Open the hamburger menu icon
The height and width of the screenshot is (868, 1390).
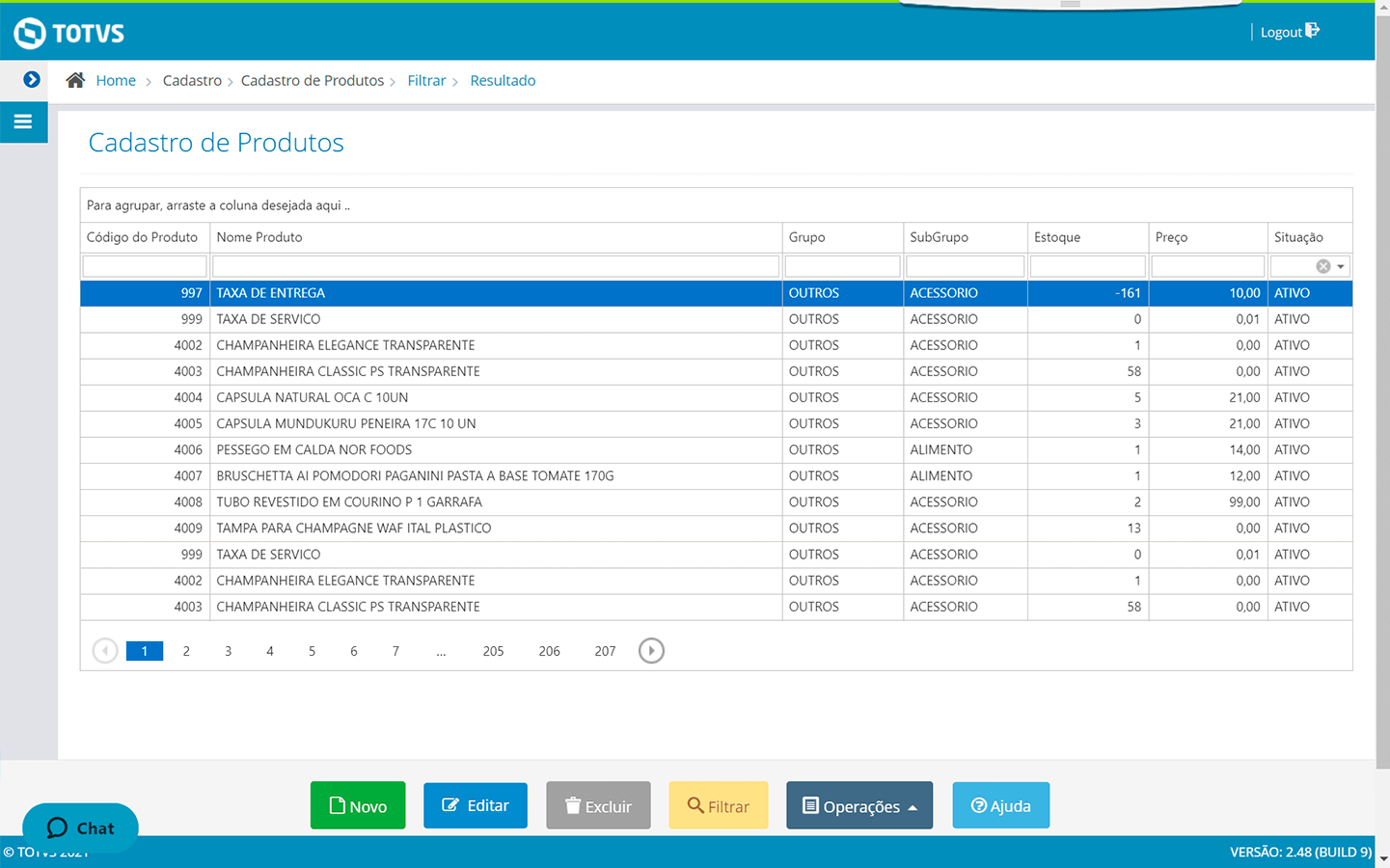tap(23, 122)
